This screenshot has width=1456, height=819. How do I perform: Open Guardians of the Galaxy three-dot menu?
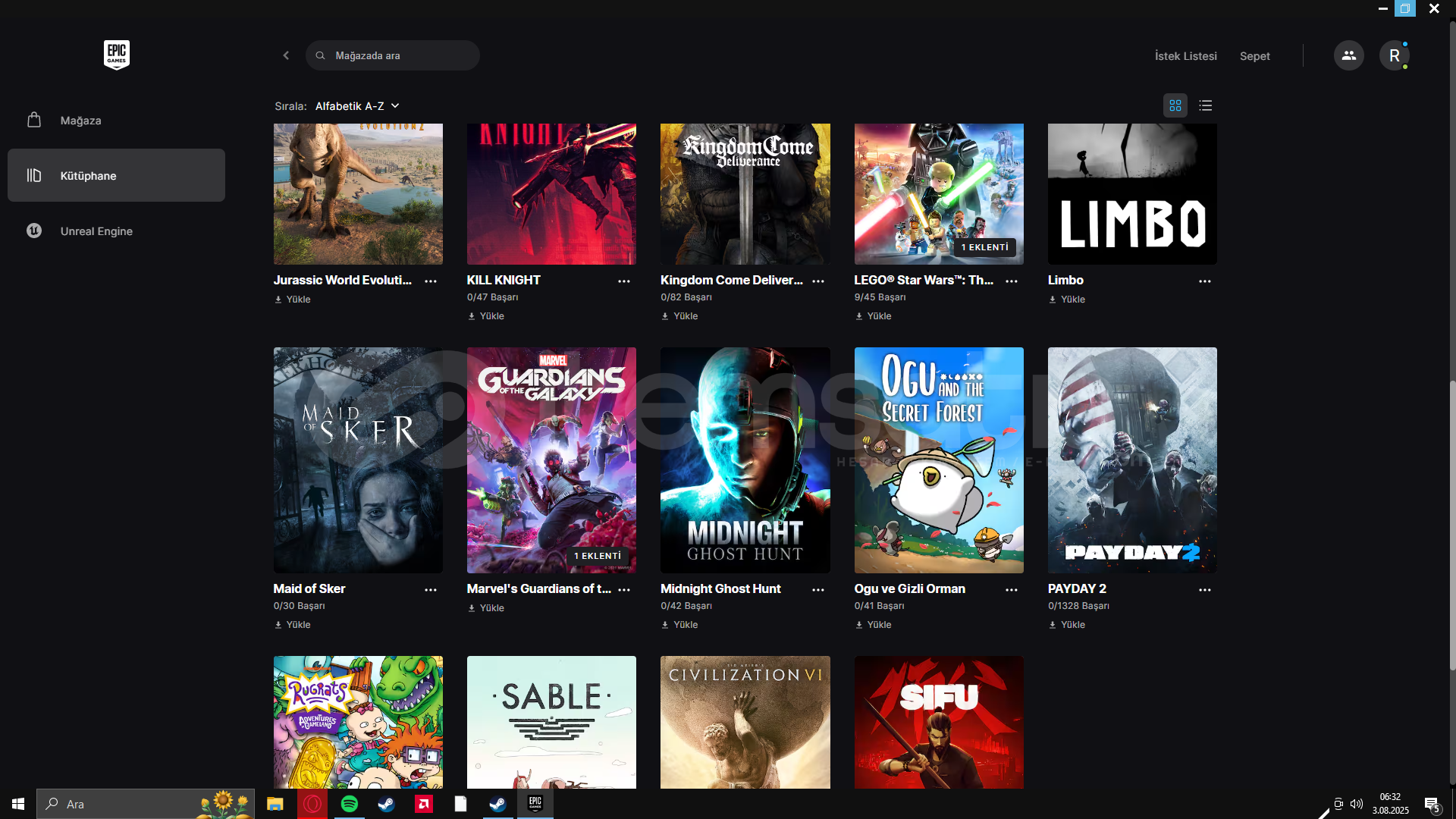624,589
